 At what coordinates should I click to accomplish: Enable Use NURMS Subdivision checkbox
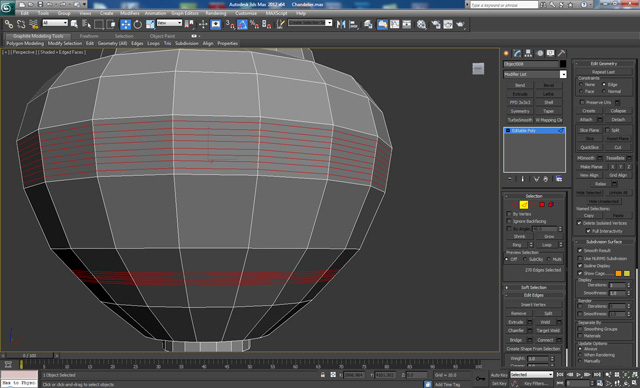pyautogui.click(x=580, y=258)
